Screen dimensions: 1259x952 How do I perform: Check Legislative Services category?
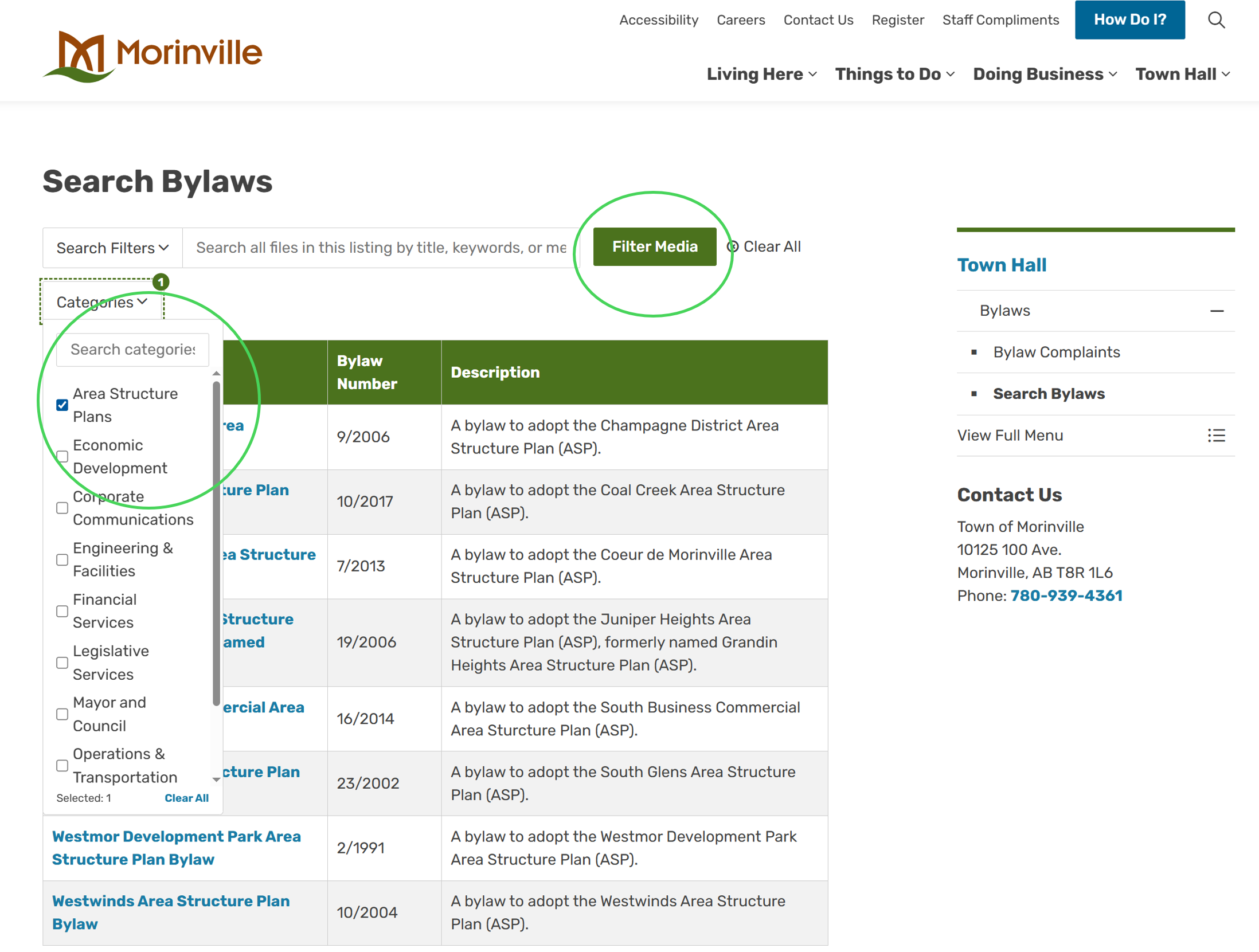[x=62, y=663]
